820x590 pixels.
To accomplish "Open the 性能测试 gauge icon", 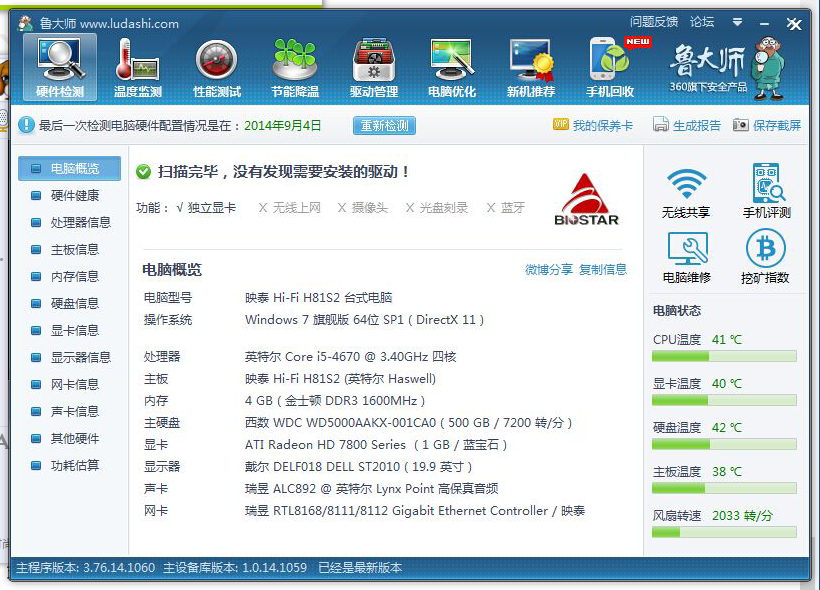I will pyautogui.click(x=217, y=60).
